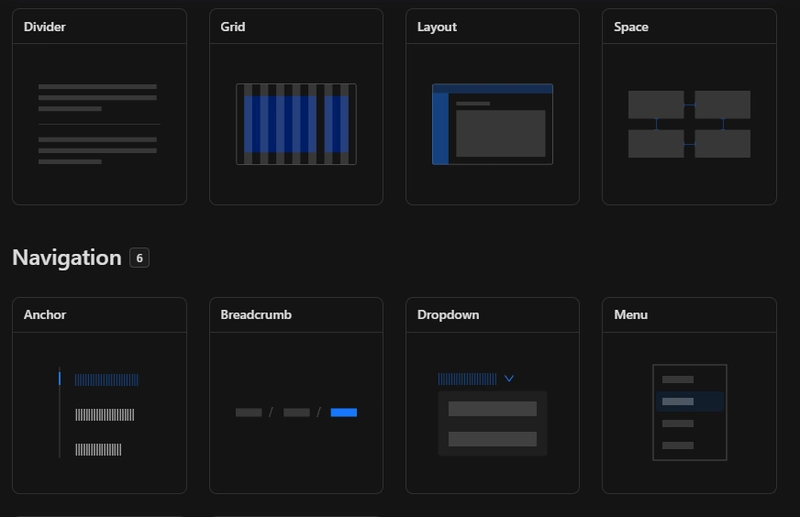Click the blue chevron in Dropdown illustration
This screenshot has width=800, height=517.
pyautogui.click(x=509, y=379)
